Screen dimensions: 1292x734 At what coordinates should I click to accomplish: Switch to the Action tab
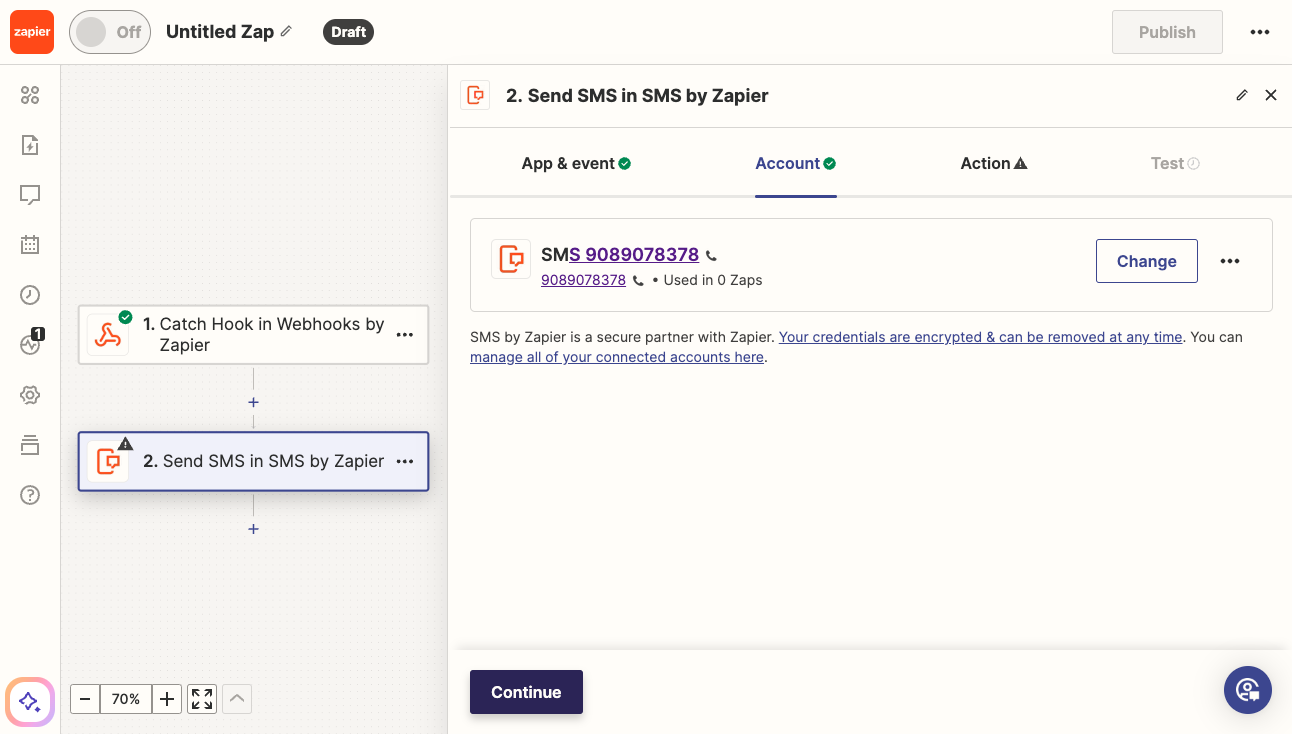[994, 163]
